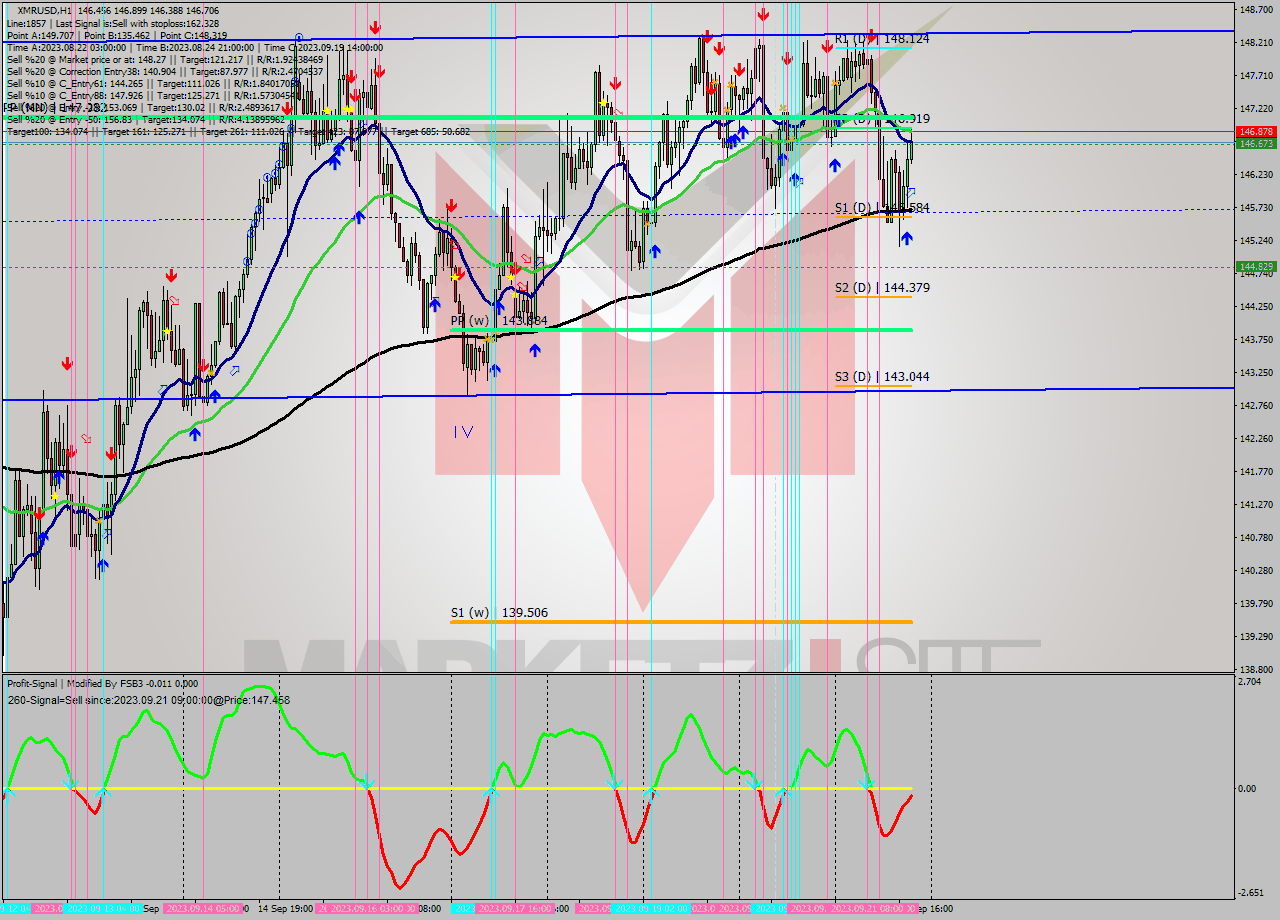Click the S2 (D) 144.379 support label
The width and height of the screenshot is (1280, 920).
[882, 288]
